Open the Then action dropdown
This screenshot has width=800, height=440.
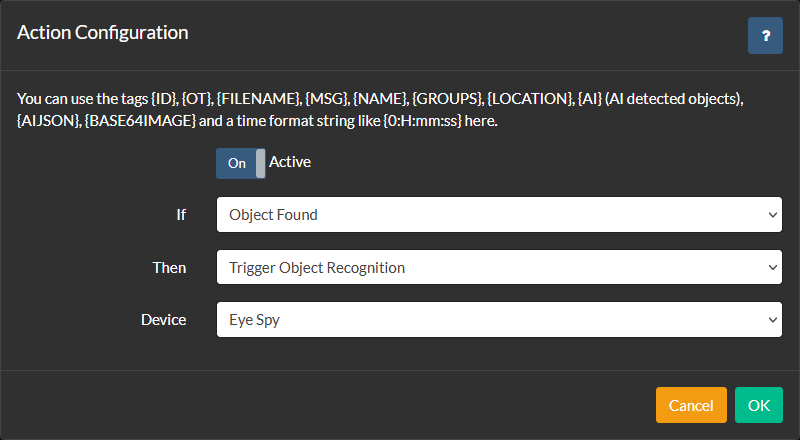pos(499,267)
